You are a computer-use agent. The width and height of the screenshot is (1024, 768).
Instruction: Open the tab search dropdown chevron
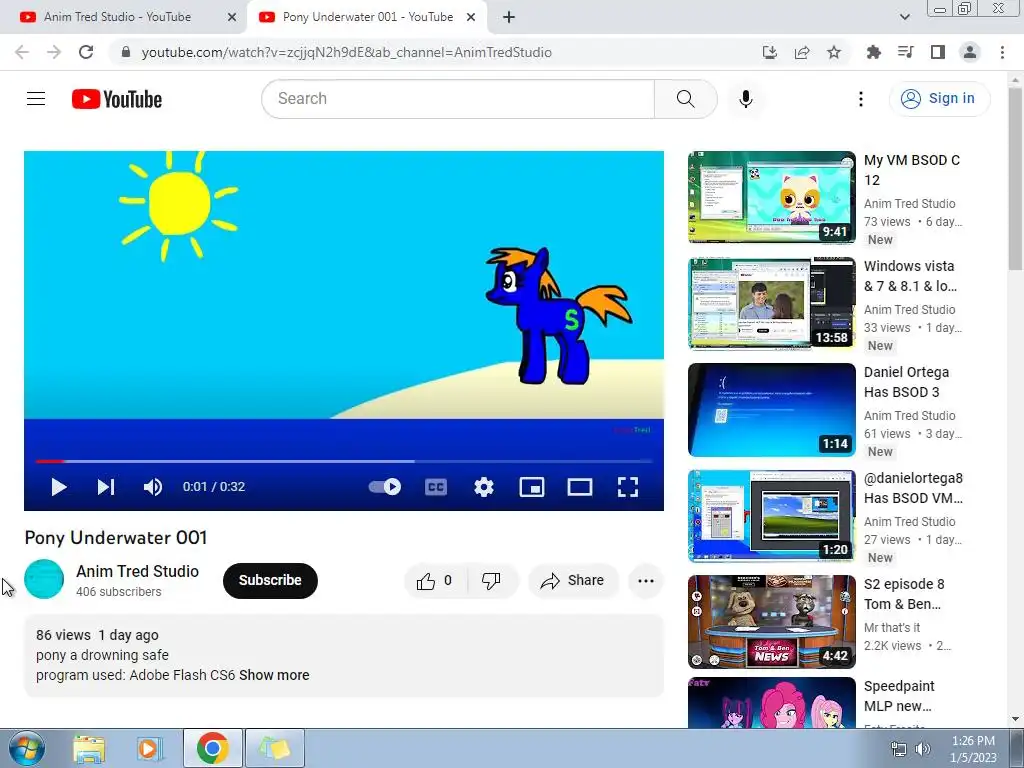click(x=904, y=17)
